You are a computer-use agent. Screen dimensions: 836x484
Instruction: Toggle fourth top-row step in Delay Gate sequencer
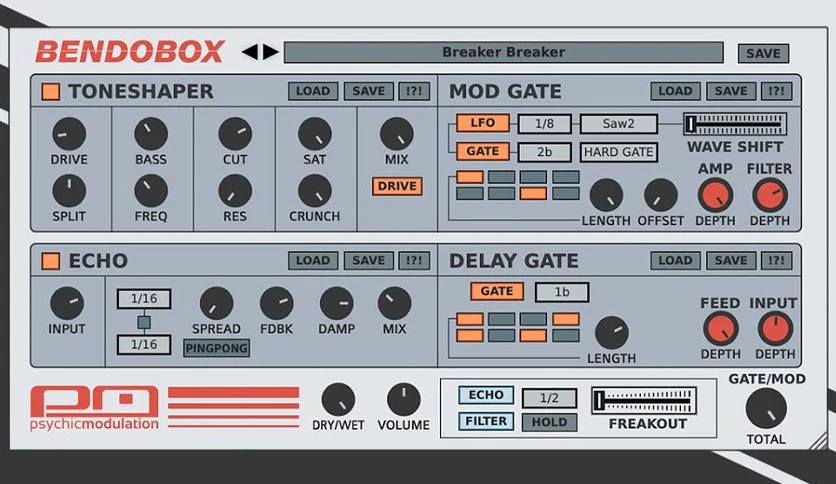[x=566, y=319]
